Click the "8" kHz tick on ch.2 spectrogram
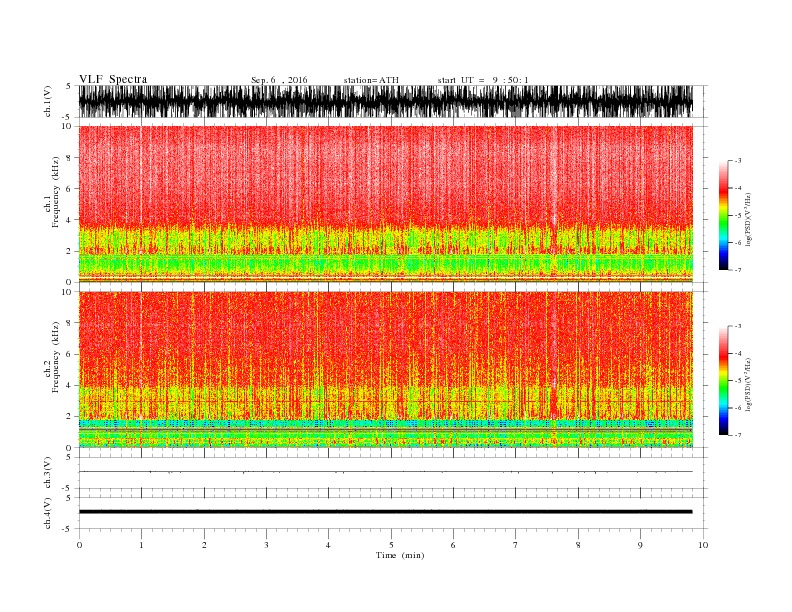792x612 pixels. coord(69,323)
